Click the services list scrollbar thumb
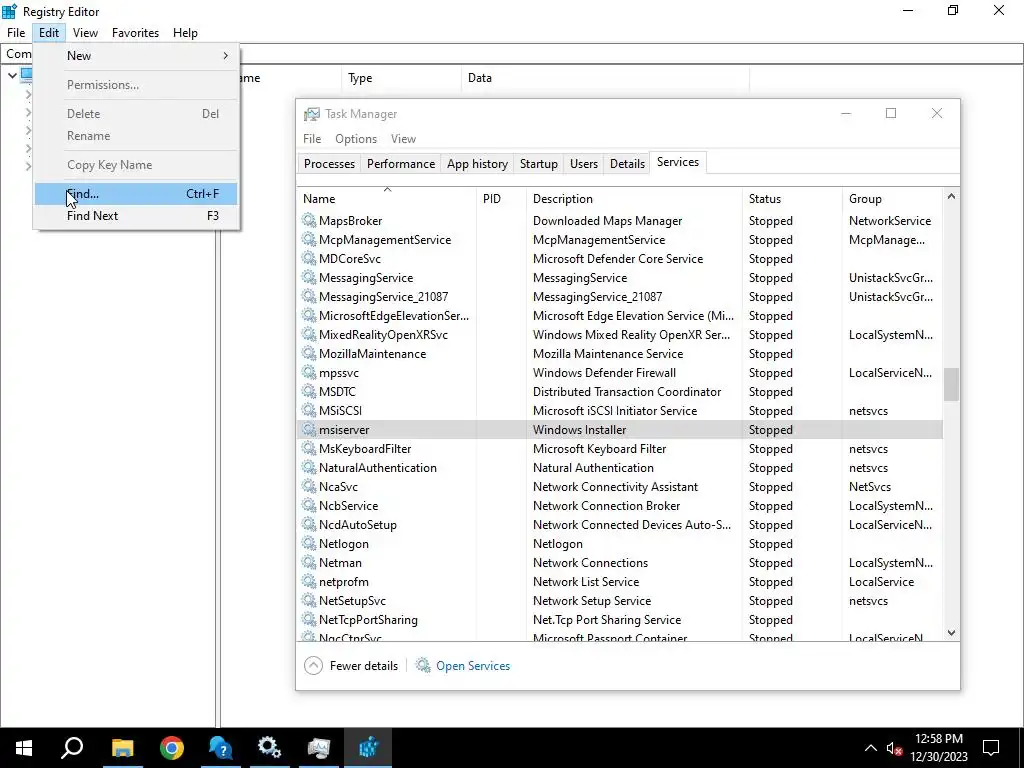The height and width of the screenshot is (768, 1024). click(952, 384)
